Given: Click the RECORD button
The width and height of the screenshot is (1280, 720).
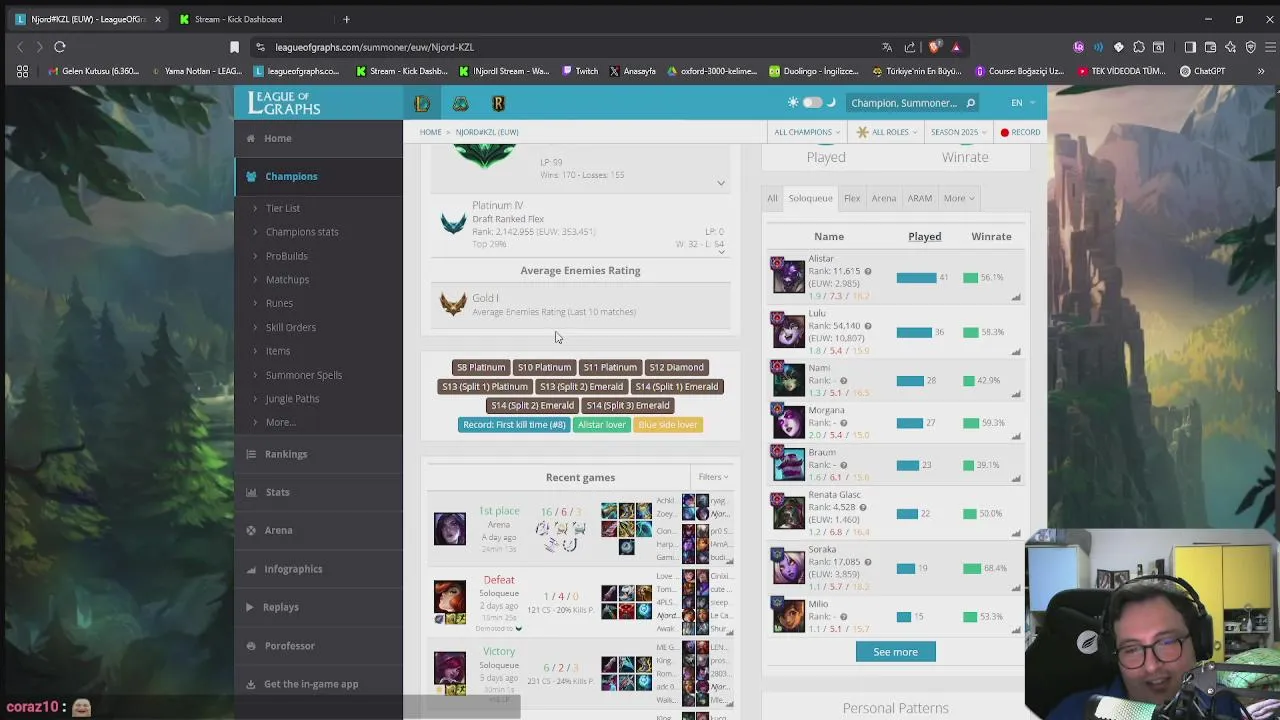Looking at the screenshot, I should tap(1021, 132).
